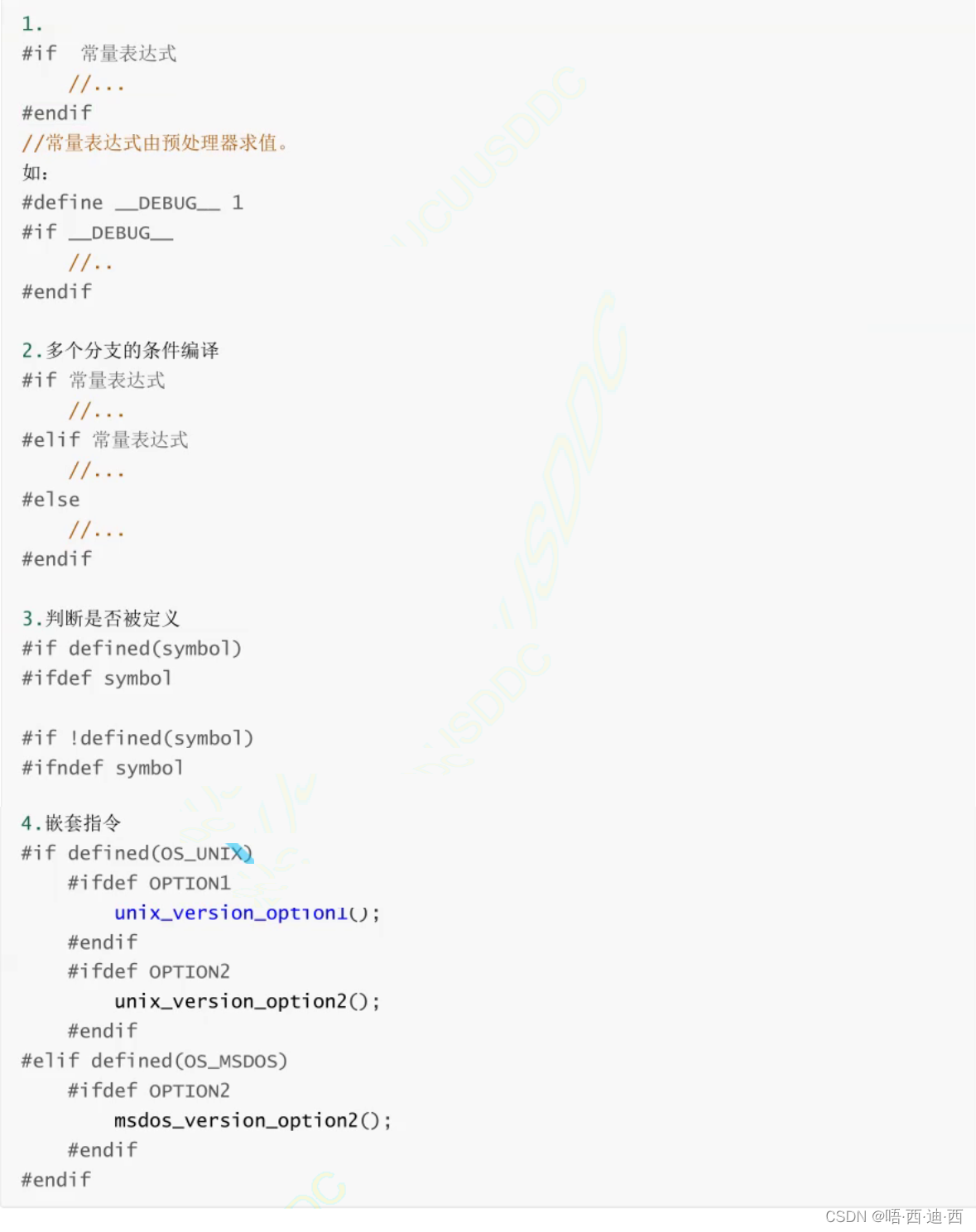Click the '#elif defined(OS_MSDOS)' line
This screenshot has width=976, height=1232.
pyautogui.click(x=154, y=1061)
